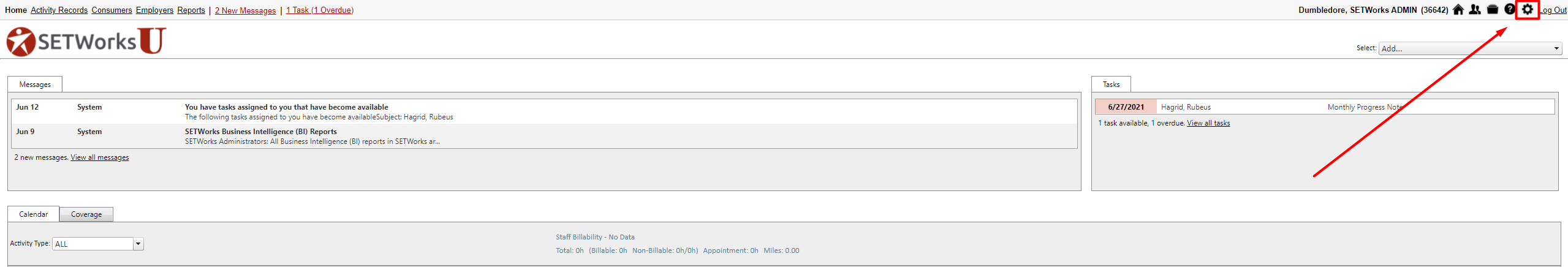This screenshot has width=1568, height=267.
Task: Open the Consumers menu item
Action: [x=112, y=10]
